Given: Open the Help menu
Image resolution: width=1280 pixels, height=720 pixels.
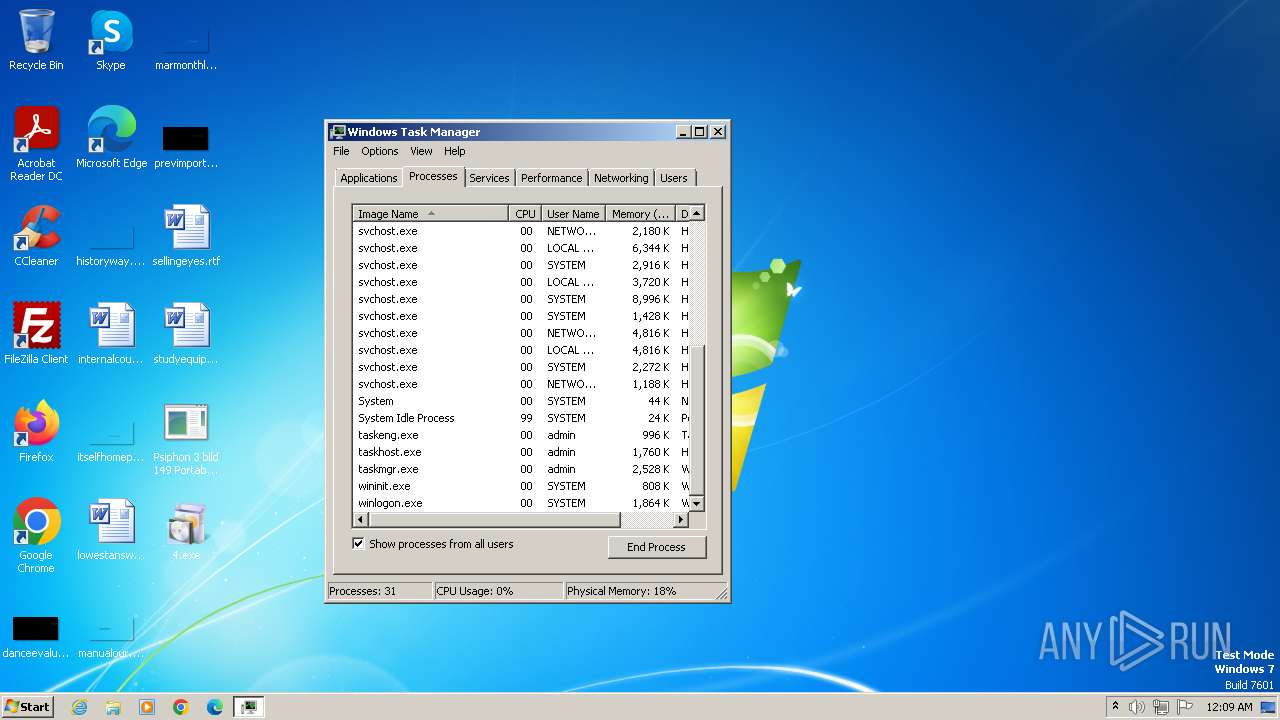Looking at the screenshot, I should [x=455, y=151].
